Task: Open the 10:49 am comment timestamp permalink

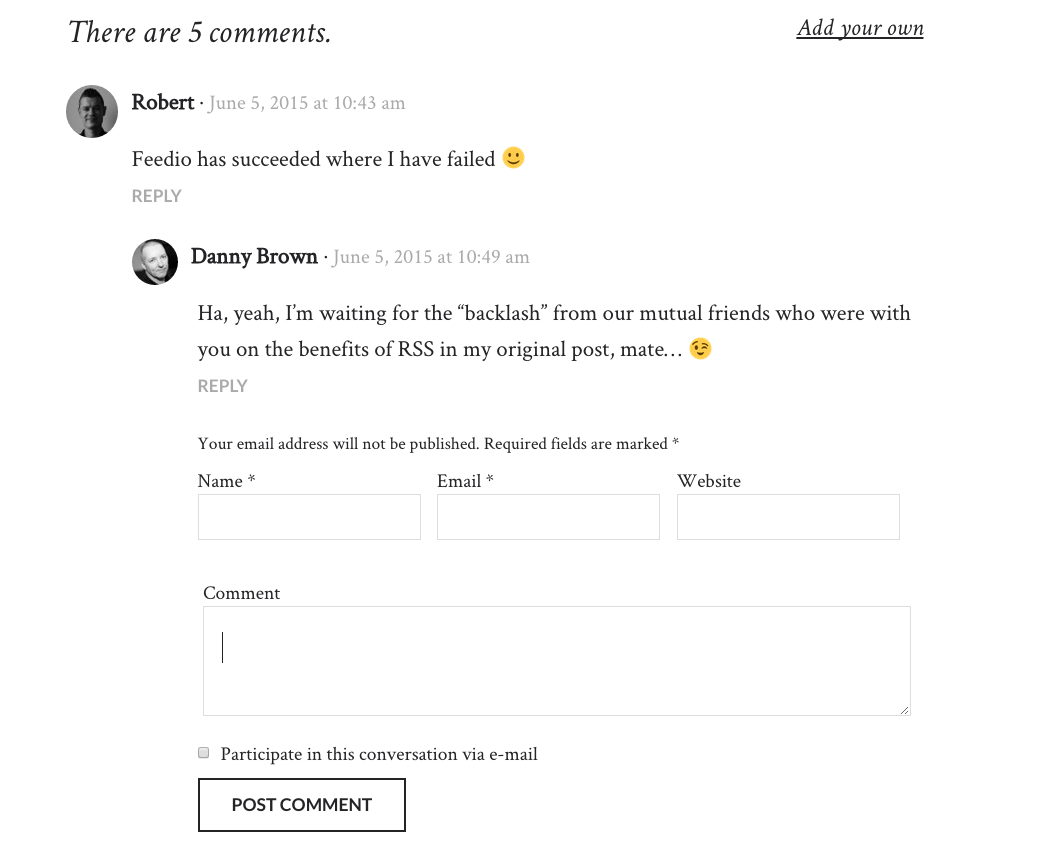Action: click(431, 257)
